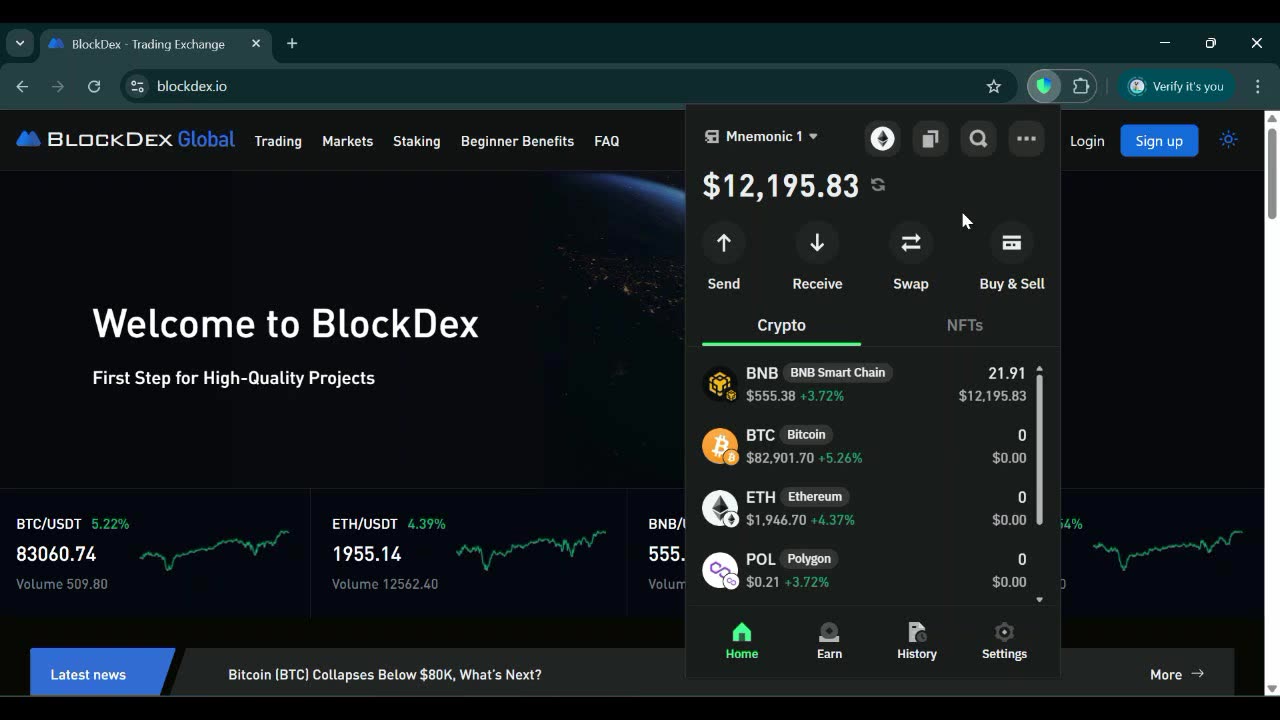Viewport: 1280px width, 720px height.
Task: Open the Bitcoin Collapses news headline
Action: coord(385,675)
